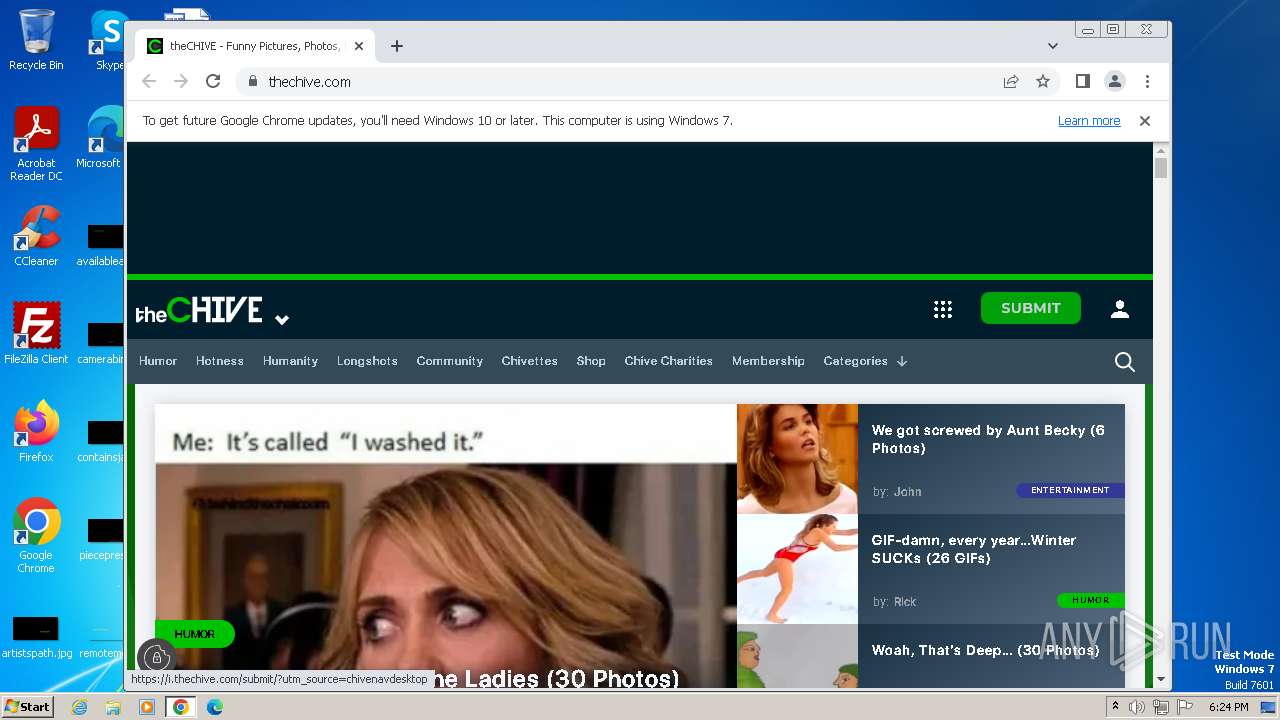Click the HUMOR tag on Winter SUCKS
1280x720 pixels.
(1091, 600)
